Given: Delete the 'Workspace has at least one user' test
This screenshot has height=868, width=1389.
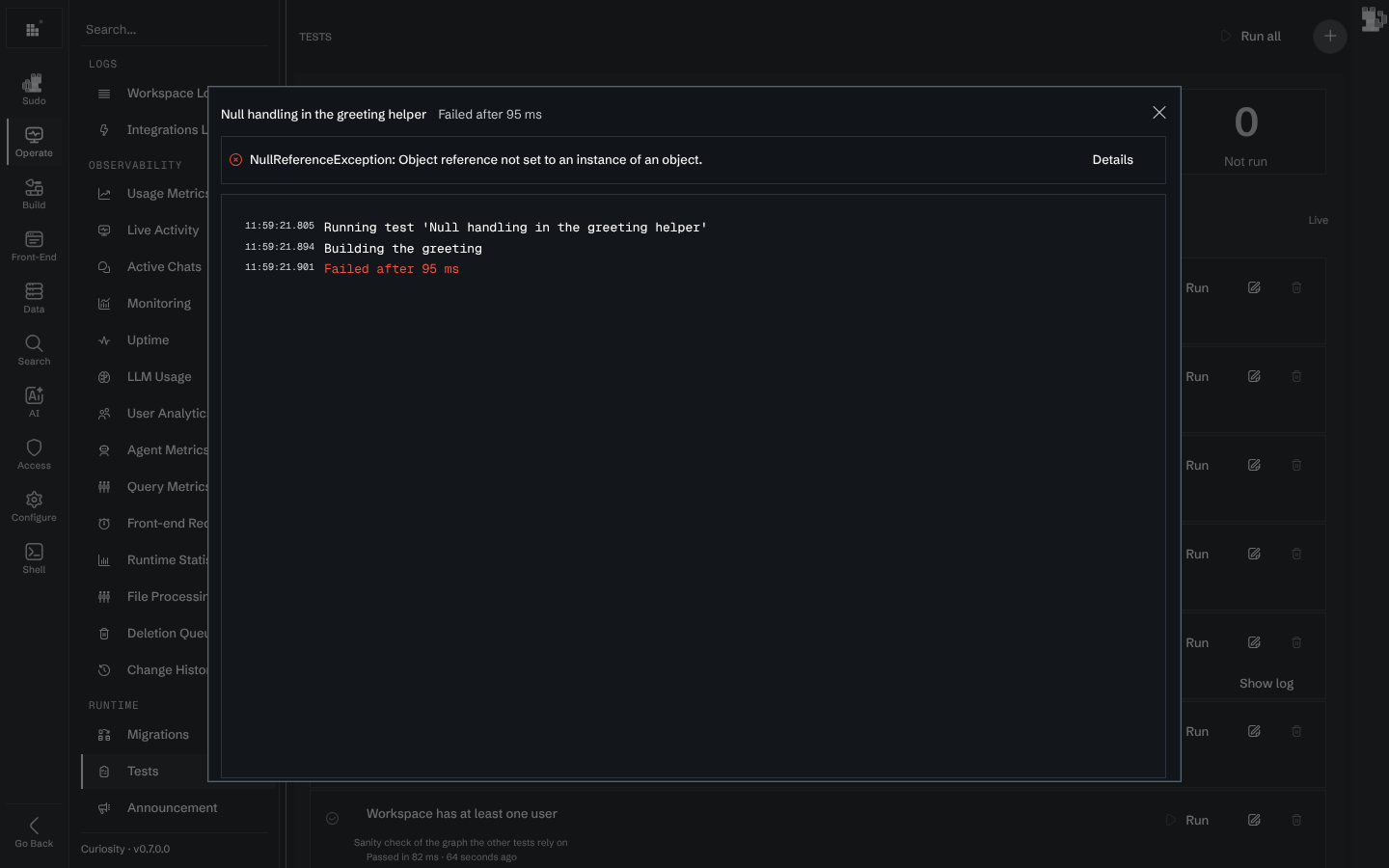Looking at the screenshot, I should (1296, 820).
